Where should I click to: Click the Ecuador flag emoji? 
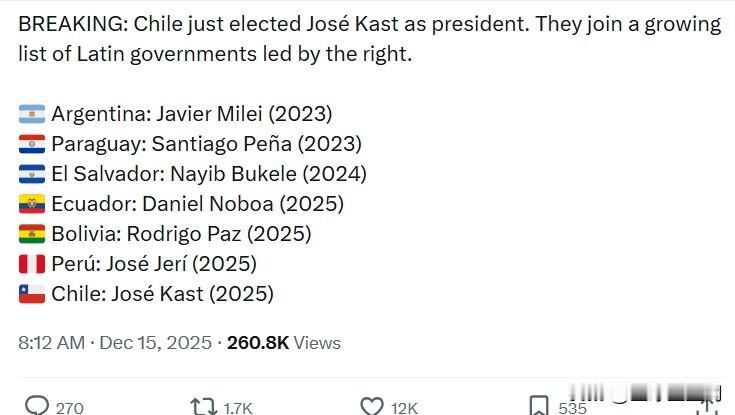[31, 204]
